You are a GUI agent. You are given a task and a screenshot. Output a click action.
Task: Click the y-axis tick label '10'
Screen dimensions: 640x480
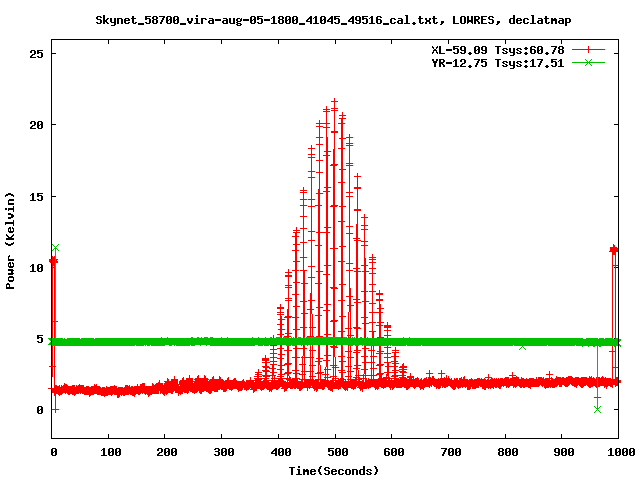(36, 268)
